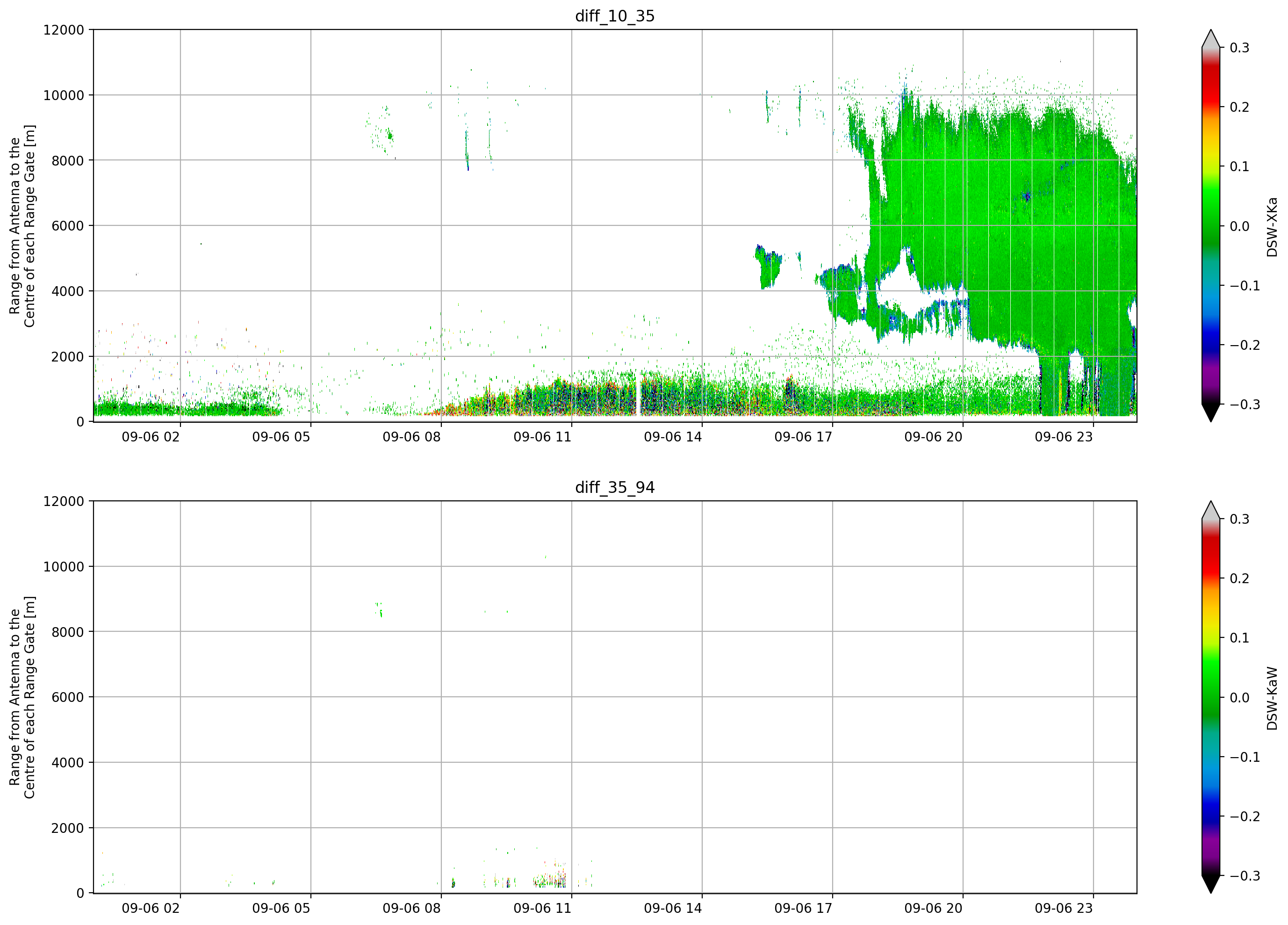Click the '09-06 11' x-tick on the diff_35_94 plot
This screenshot has width=1288, height=925.
(542, 908)
